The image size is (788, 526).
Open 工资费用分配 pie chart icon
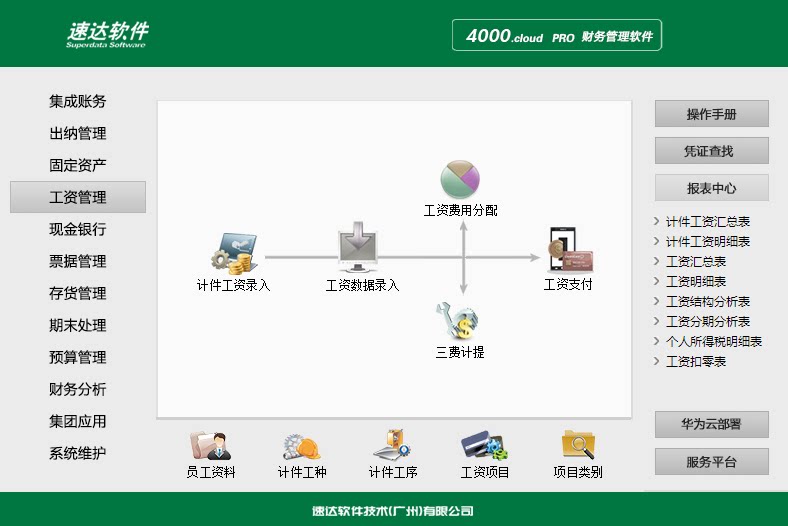[460, 179]
